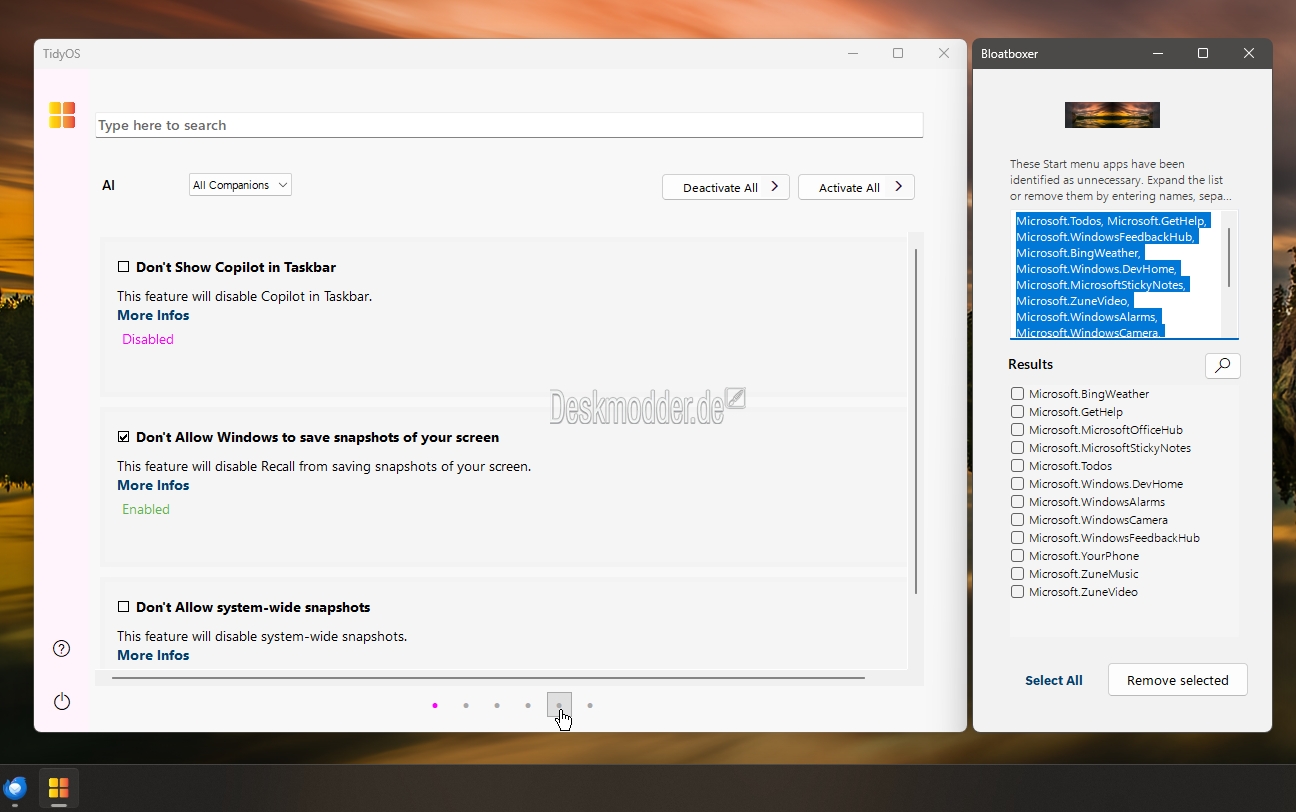This screenshot has height=812, width=1296.
Task: Click the Bloatboxer text box scrollbar
Action: coord(1229,257)
